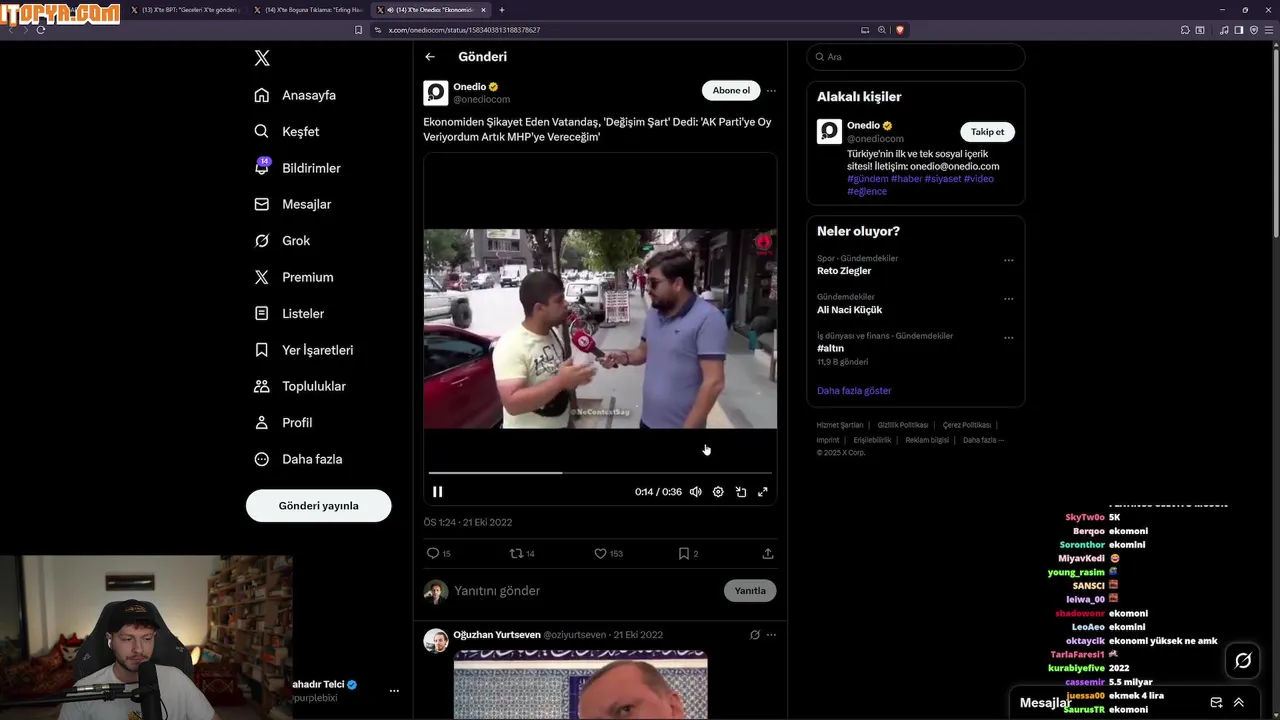Click the Ara search box
The width and height of the screenshot is (1280, 720).
click(x=916, y=57)
